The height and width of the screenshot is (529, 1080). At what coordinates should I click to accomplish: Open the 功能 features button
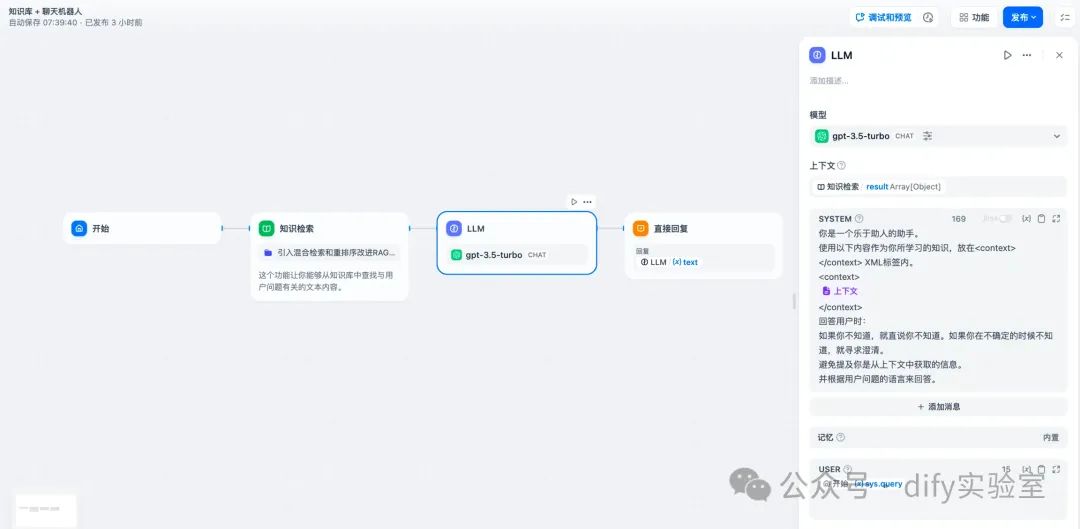click(x=974, y=18)
